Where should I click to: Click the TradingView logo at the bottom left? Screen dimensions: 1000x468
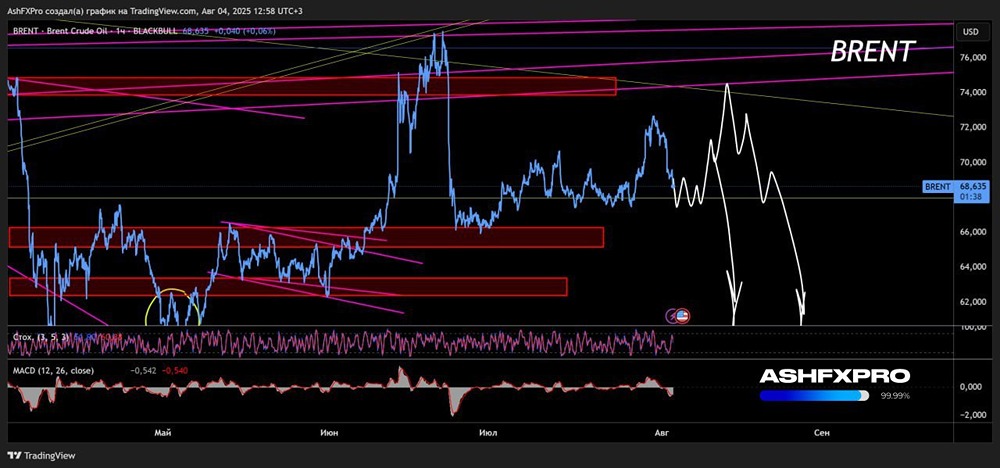(x=41, y=455)
